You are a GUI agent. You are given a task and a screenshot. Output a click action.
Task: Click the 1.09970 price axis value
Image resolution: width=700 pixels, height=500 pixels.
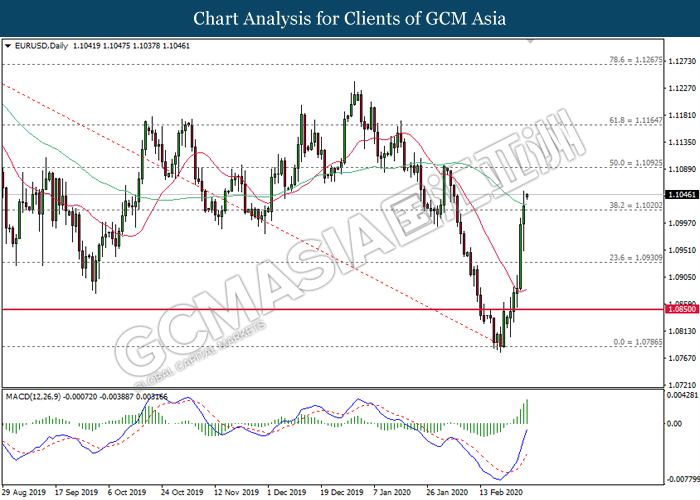(x=682, y=223)
